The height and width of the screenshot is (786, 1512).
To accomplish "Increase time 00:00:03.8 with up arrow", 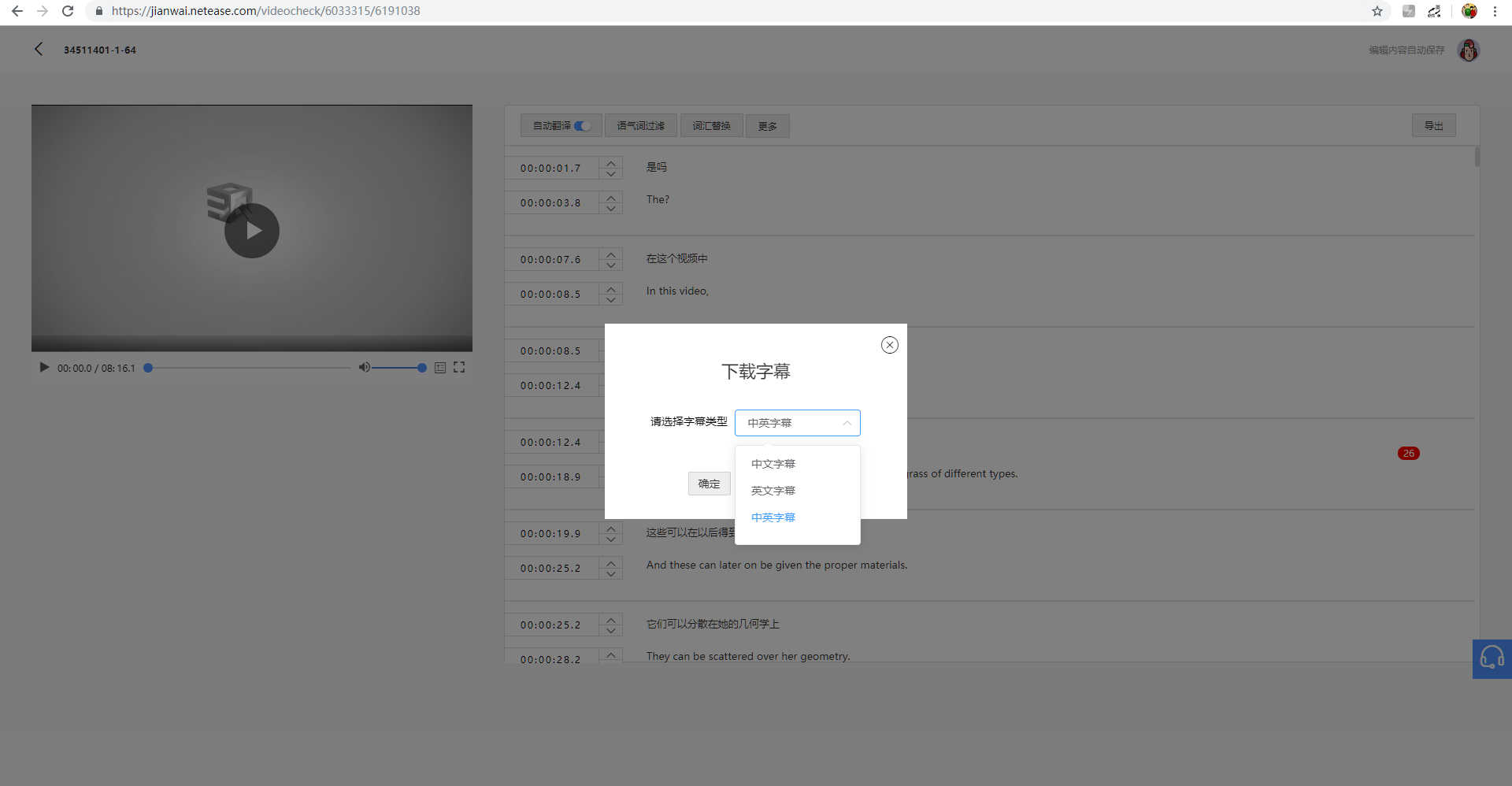I will [611, 198].
